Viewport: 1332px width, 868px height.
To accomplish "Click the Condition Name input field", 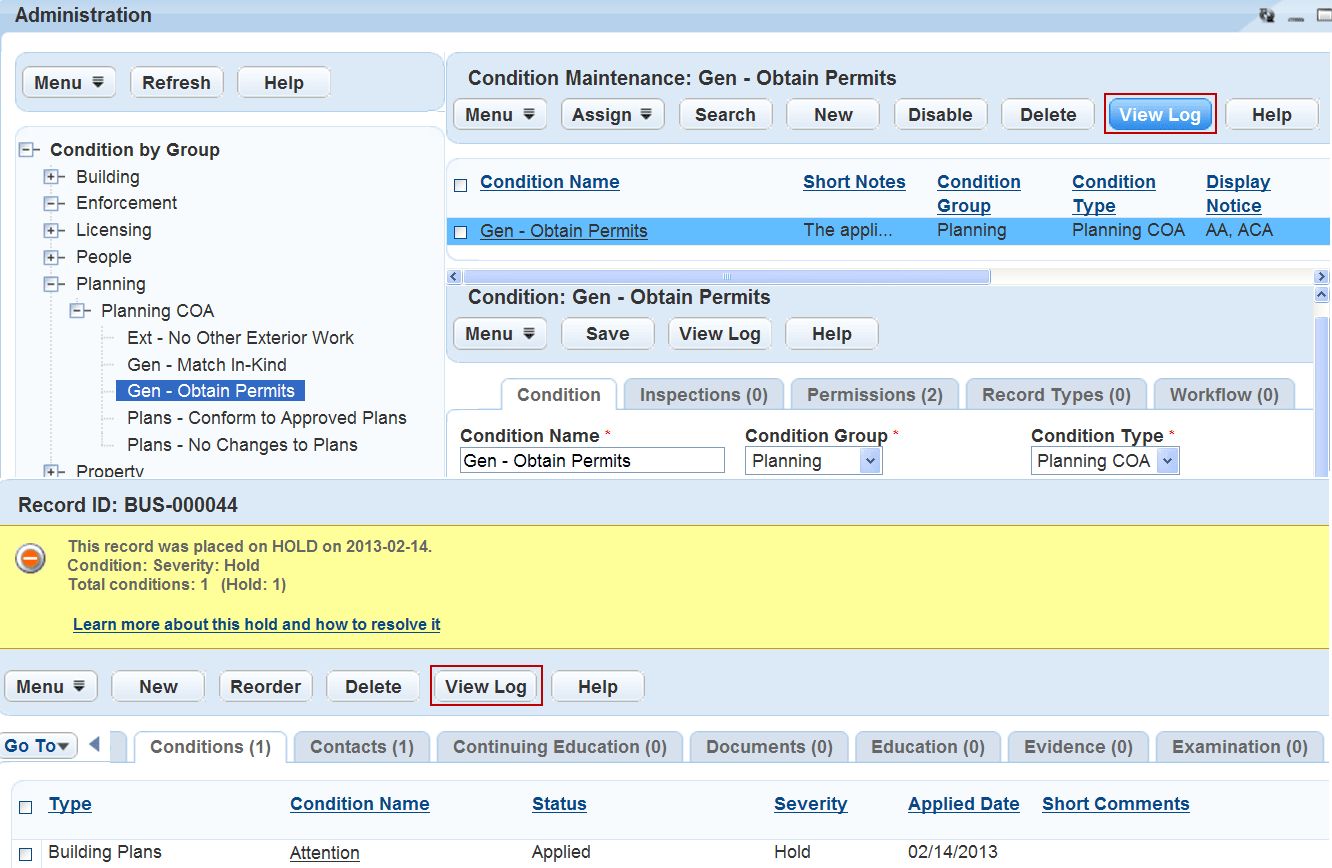I will 592,461.
